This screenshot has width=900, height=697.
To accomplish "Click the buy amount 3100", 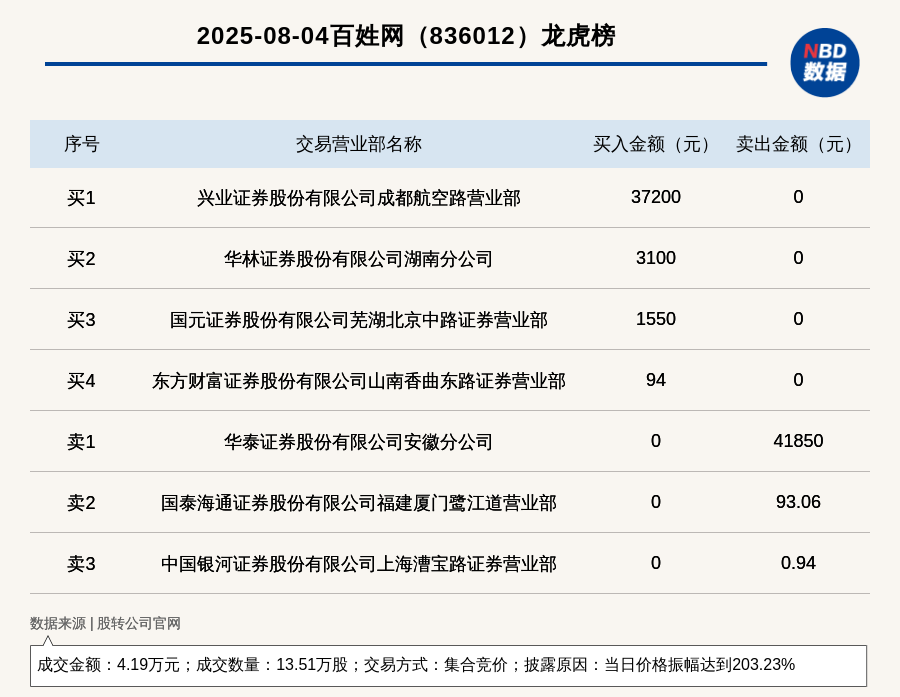I will (x=655, y=258).
